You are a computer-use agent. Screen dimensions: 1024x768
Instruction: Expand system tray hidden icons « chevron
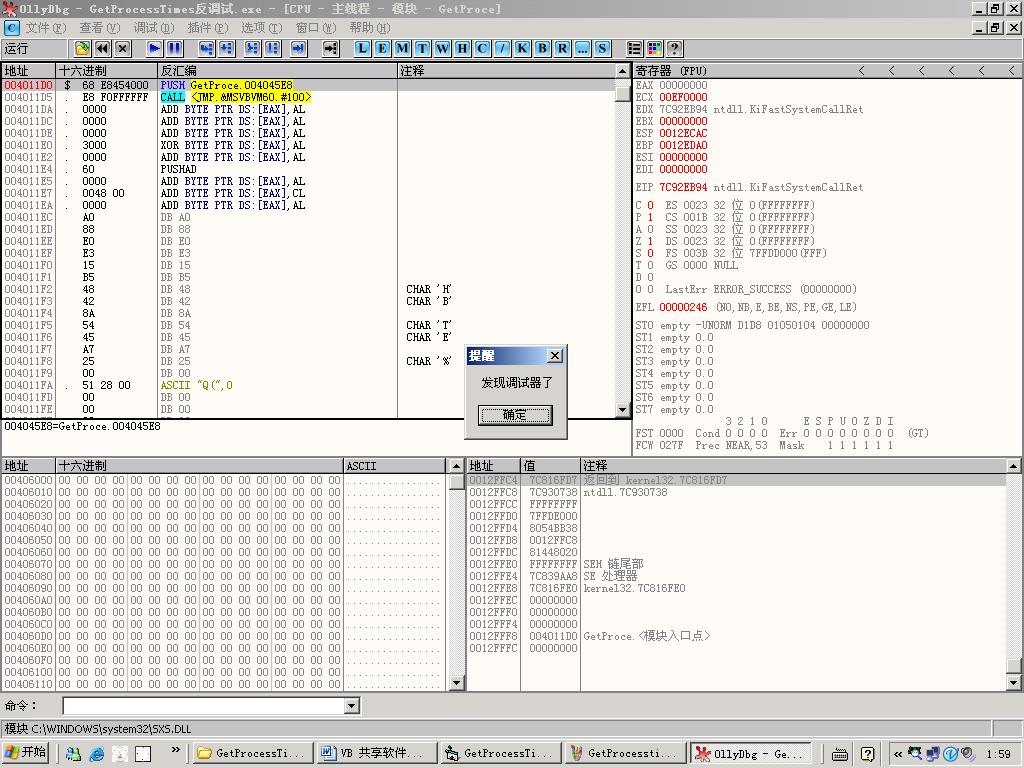click(898, 754)
